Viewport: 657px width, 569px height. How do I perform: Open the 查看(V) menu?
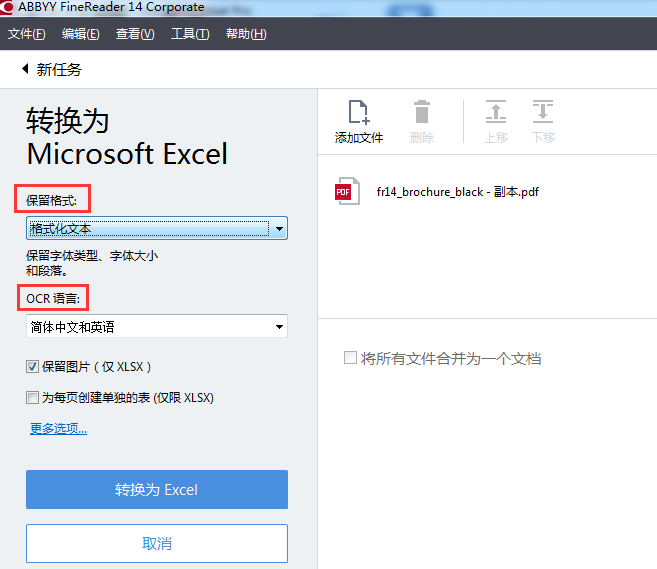[135, 34]
